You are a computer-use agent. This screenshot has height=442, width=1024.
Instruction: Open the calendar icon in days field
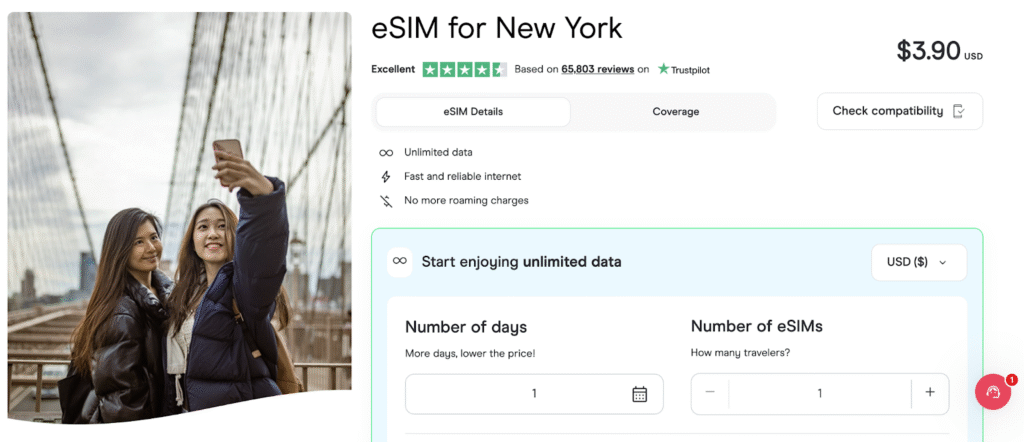point(640,394)
